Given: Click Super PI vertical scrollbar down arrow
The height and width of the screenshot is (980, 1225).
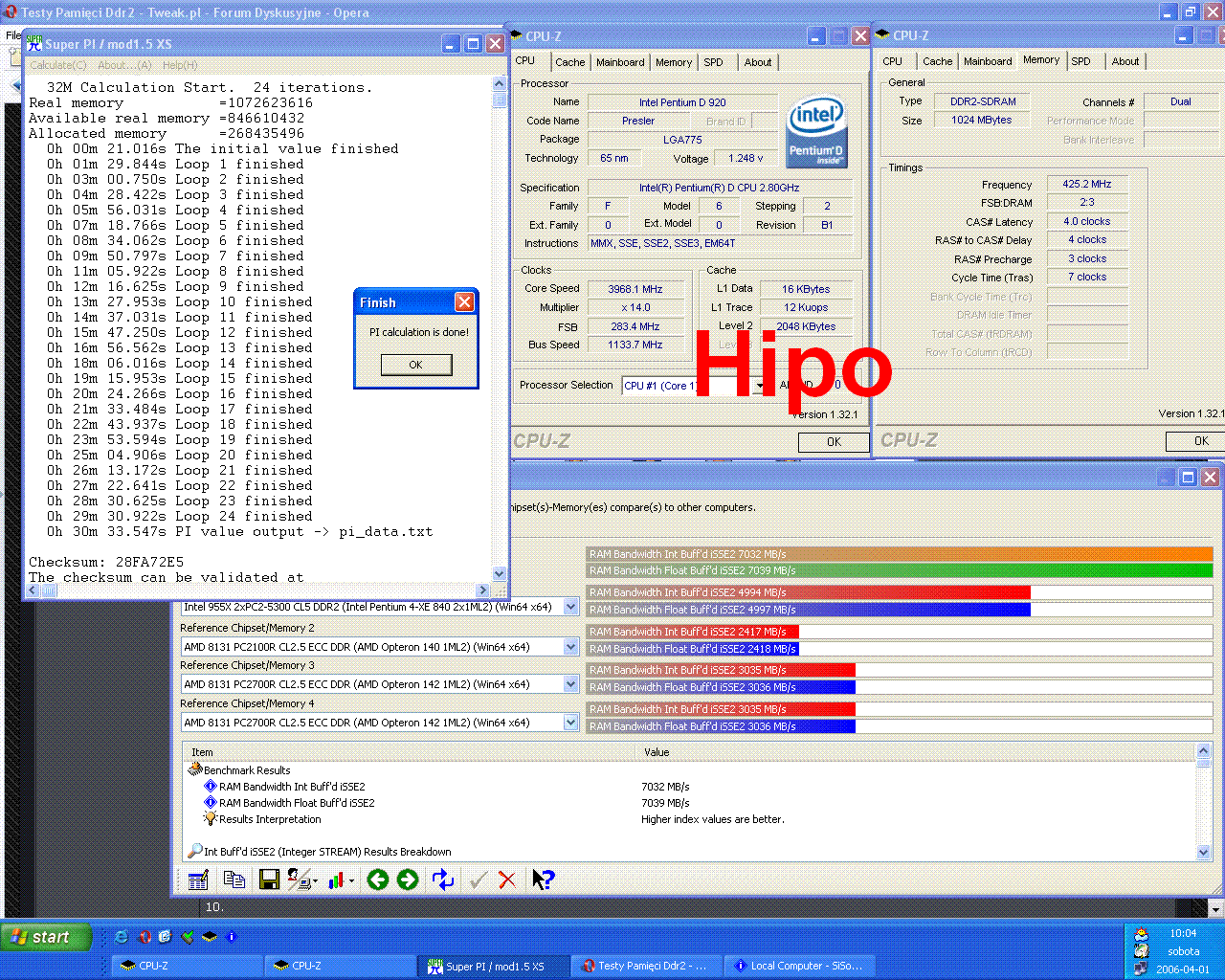Looking at the screenshot, I should 499,574.
